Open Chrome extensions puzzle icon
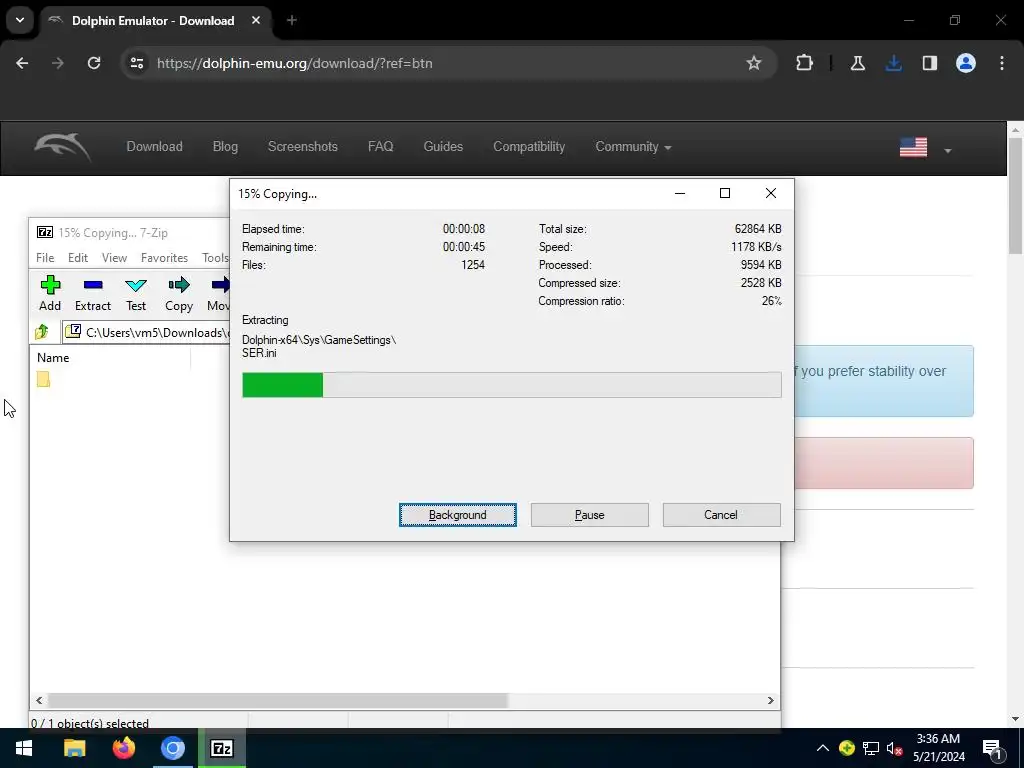 [805, 63]
